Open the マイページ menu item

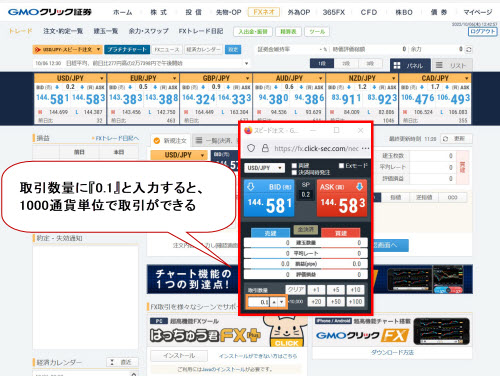click(x=478, y=12)
